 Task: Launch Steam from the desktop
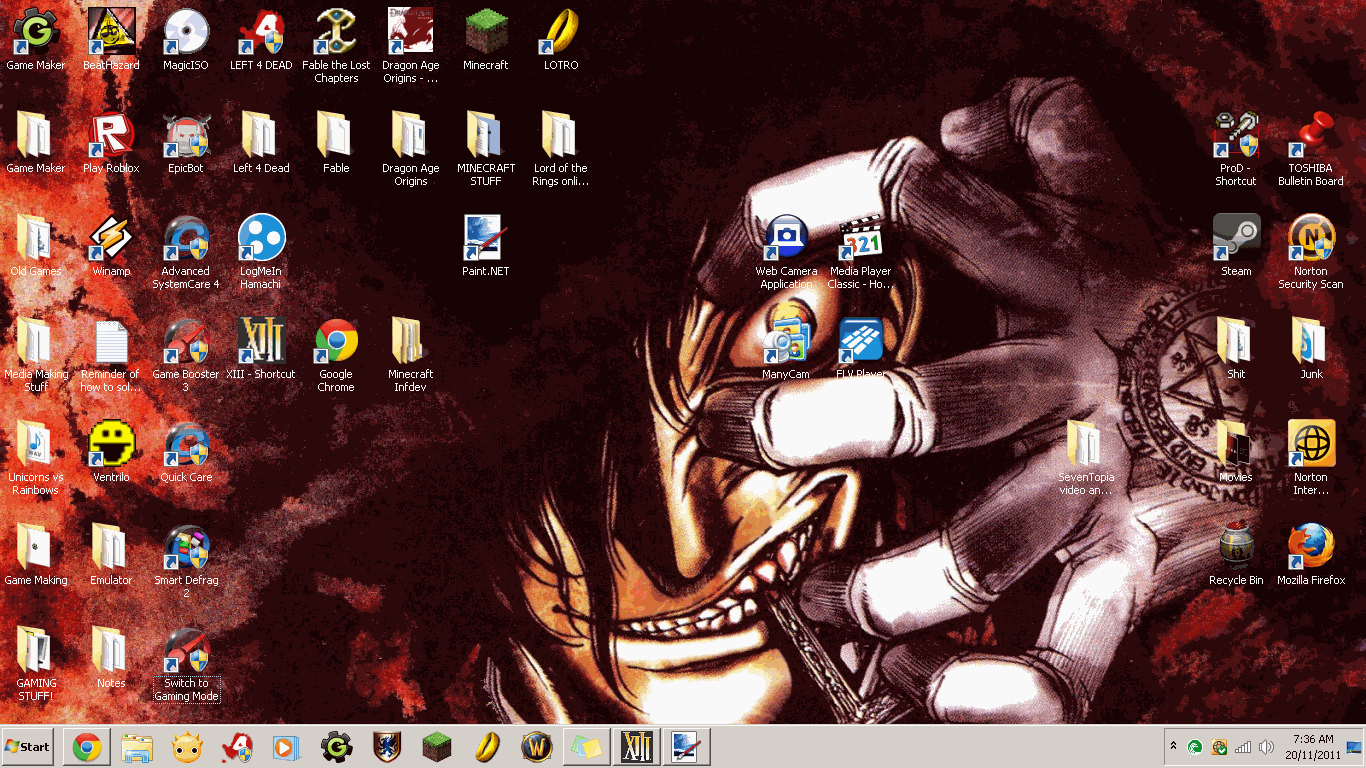point(1236,240)
